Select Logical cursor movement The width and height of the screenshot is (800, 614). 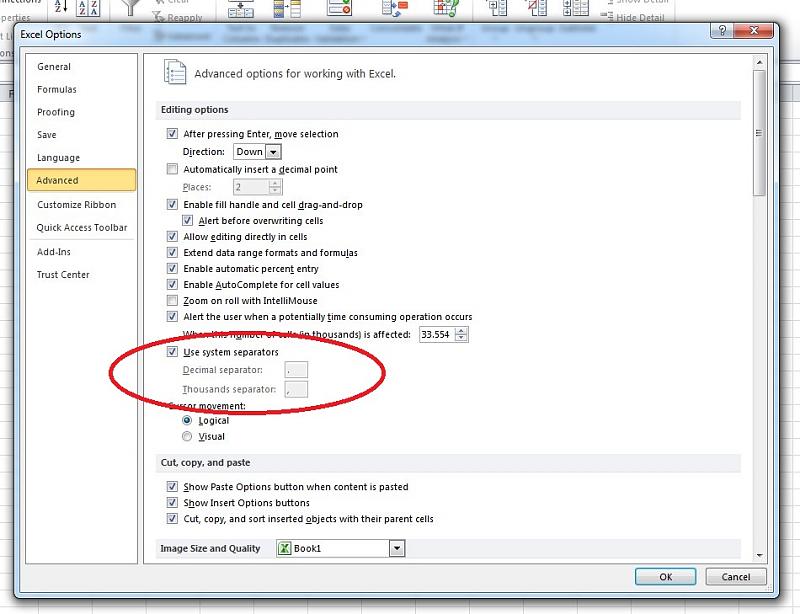click(x=187, y=420)
